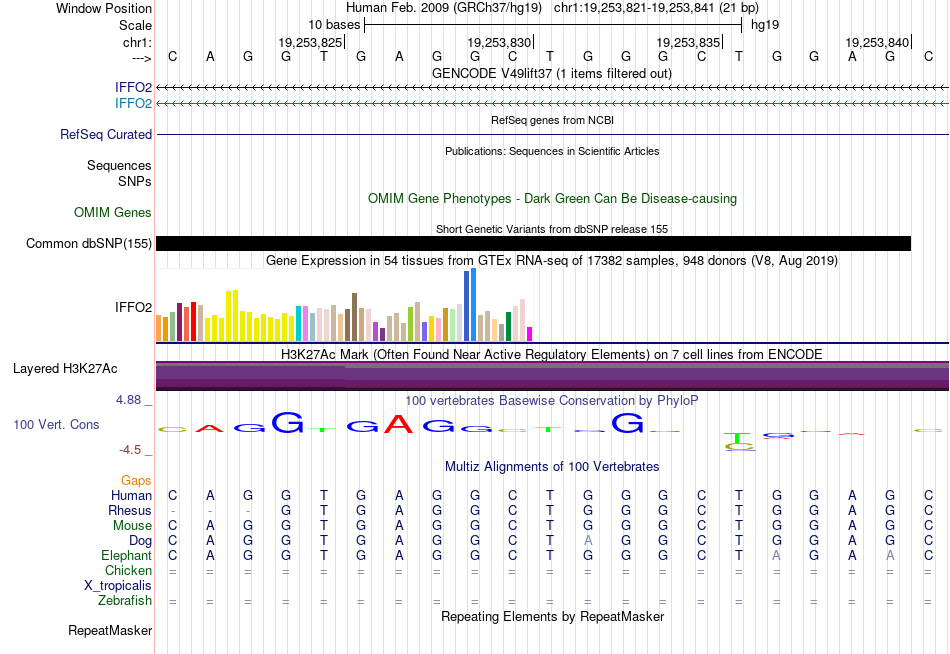
Task: Select the Common dbSNP(155) label
Action: pos(88,244)
